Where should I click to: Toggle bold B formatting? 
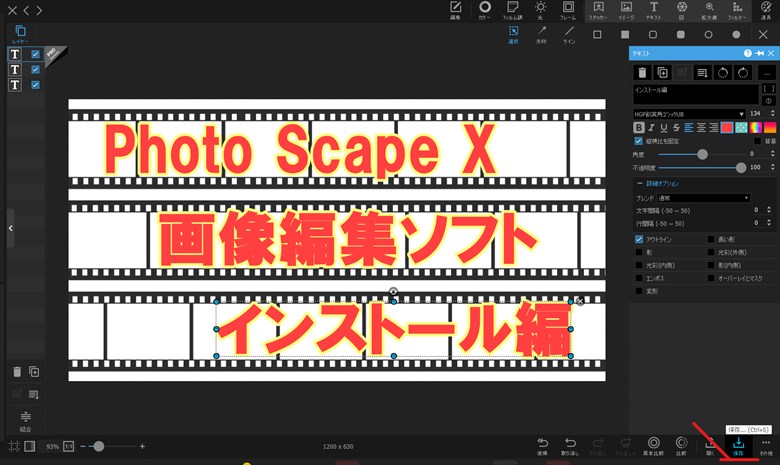639,128
